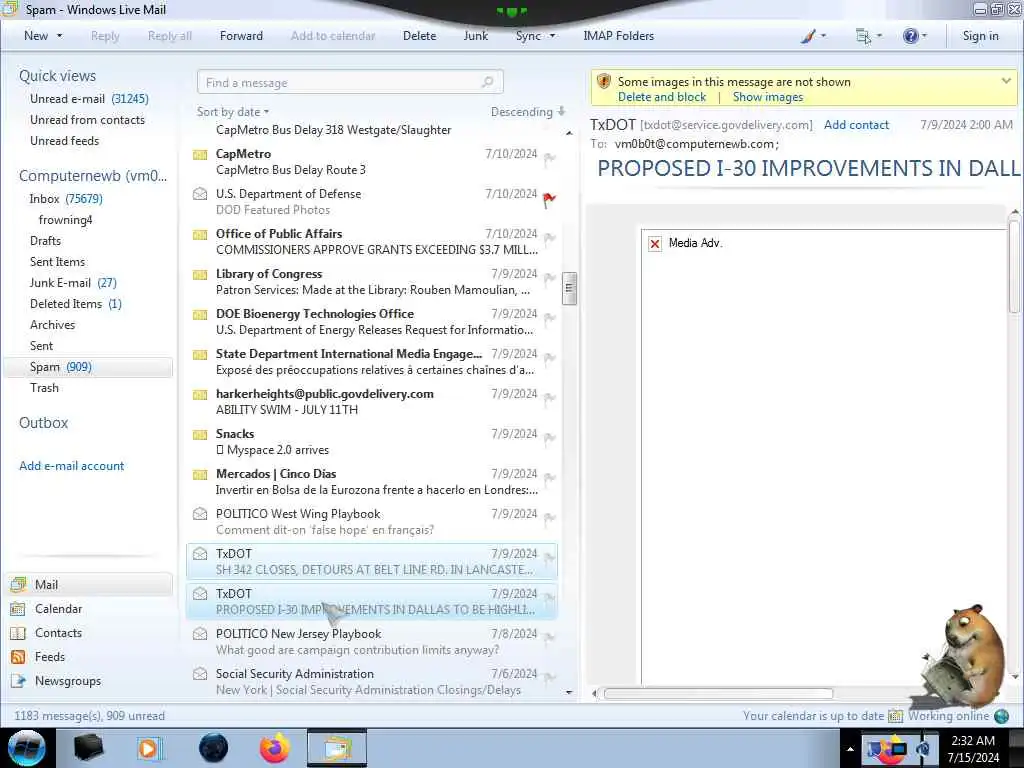The image size is (1024, 768).
Task: Click envelope icon beside Office of Public Affairs
Action: coord(200,234)
